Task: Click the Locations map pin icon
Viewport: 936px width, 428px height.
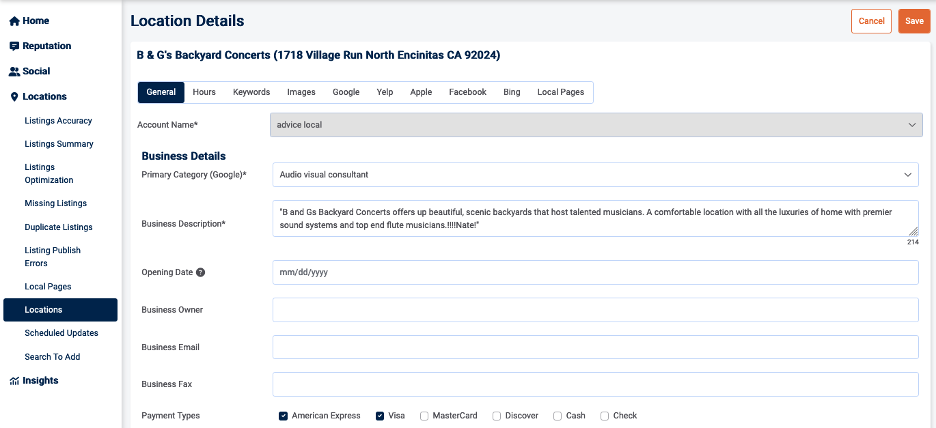Action: click(x=14, y=97)
